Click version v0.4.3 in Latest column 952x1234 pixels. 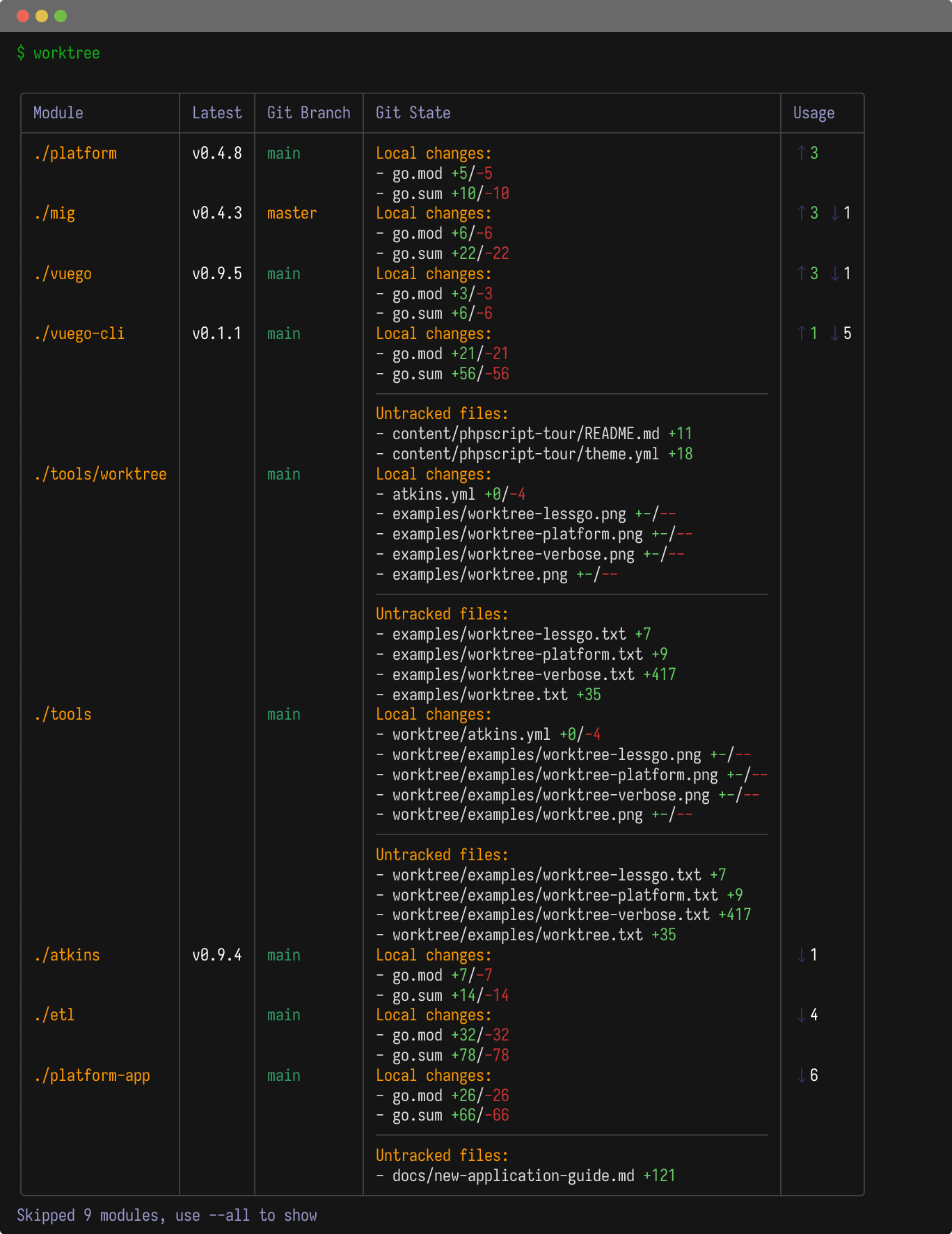[x=217, y=213]
